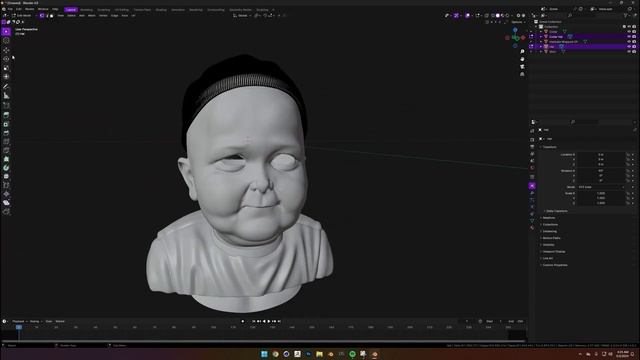Viewport: 640px width, 360px height.
Task: Expand the Custom Properties panel
Action: pyautogui.click(x=554, y=265)
